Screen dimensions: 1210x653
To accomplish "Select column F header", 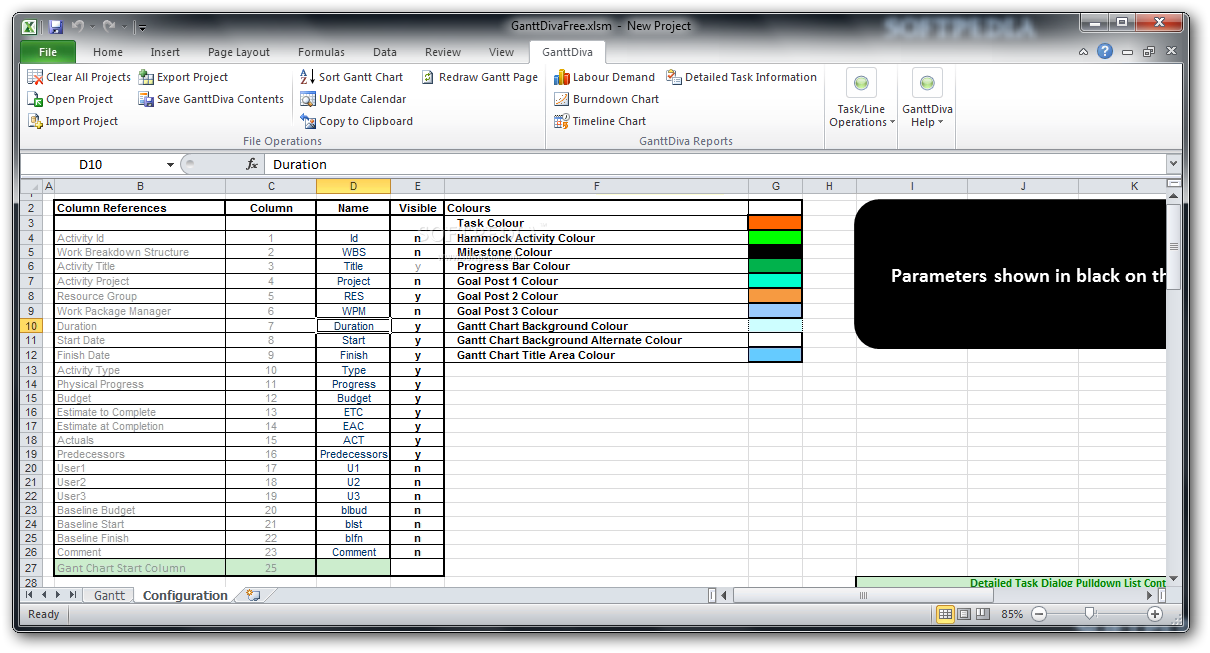I will (x=596, y=186).
